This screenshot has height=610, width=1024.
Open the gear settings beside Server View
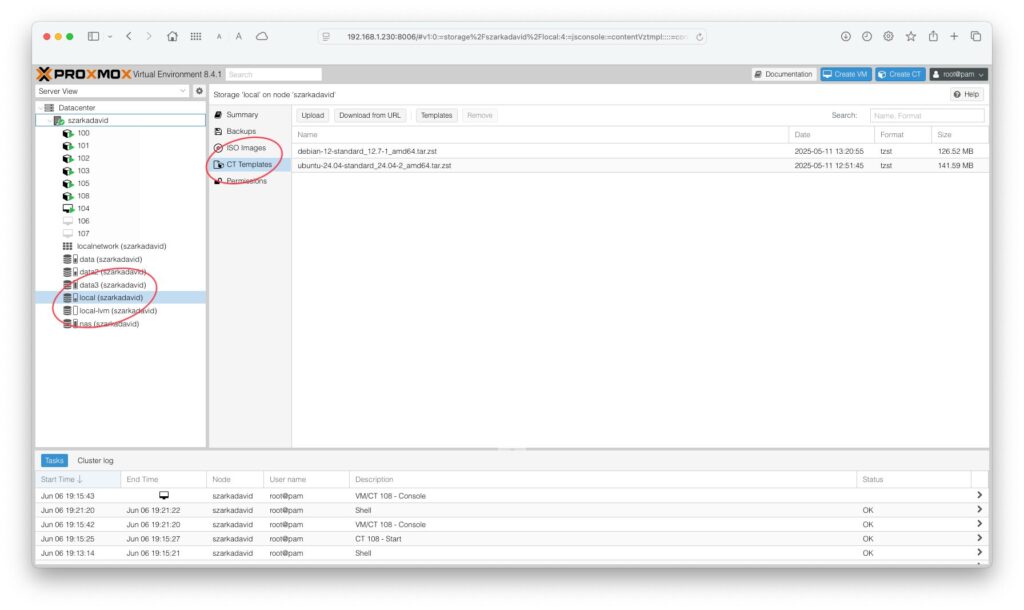pos(199,91)
